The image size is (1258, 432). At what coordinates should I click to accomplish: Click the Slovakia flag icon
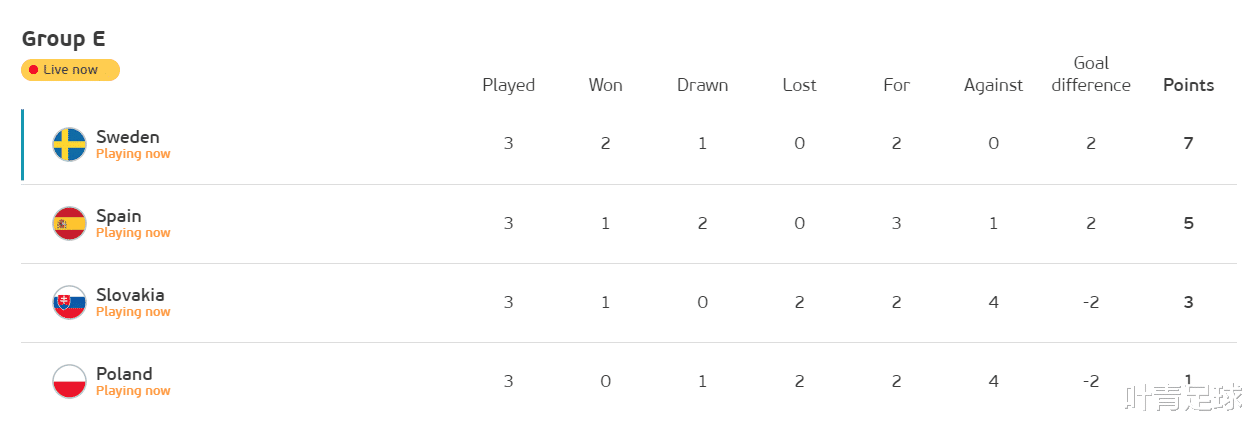pos(70,302)
